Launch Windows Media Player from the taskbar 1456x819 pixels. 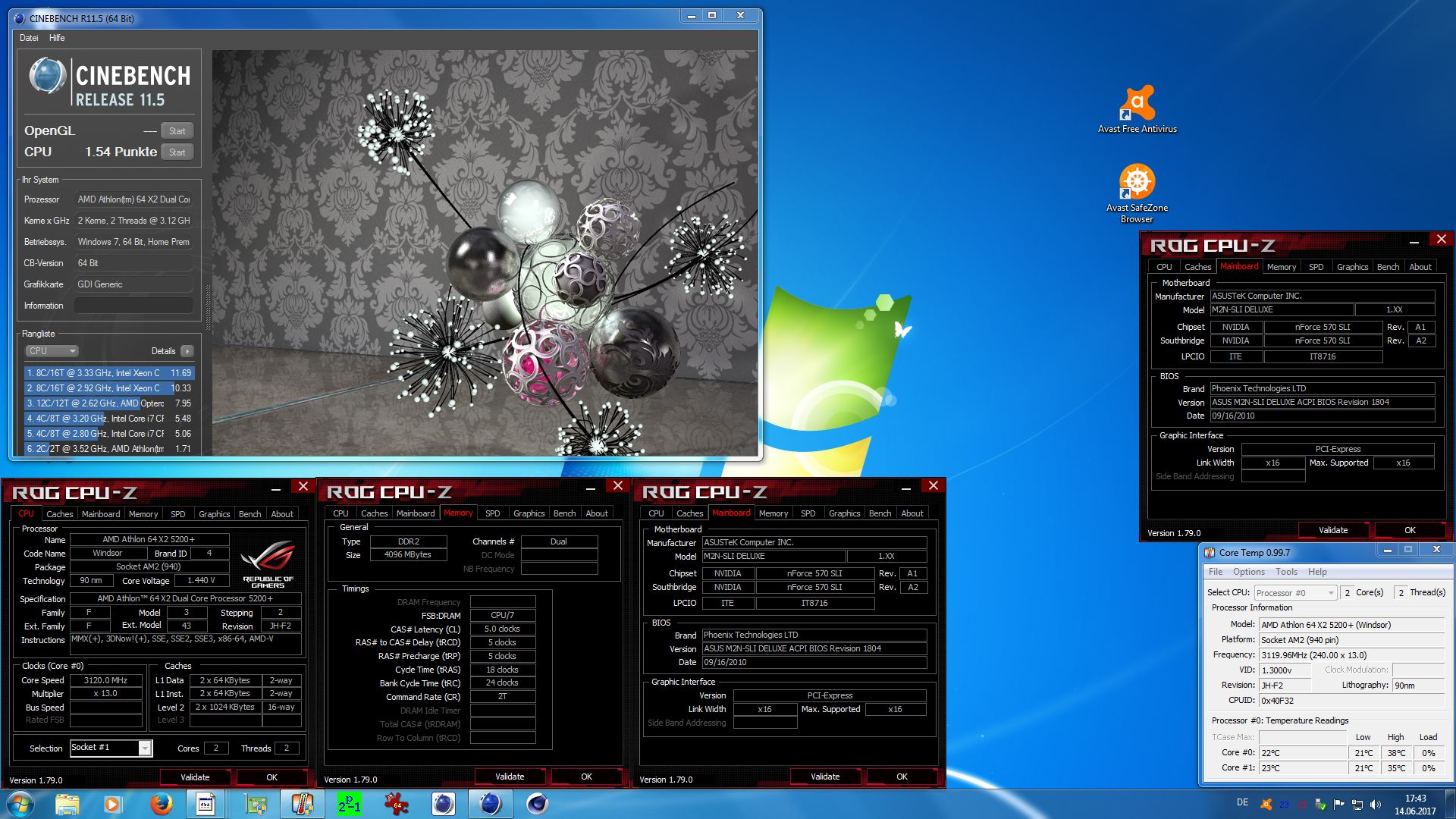[113, 804]
